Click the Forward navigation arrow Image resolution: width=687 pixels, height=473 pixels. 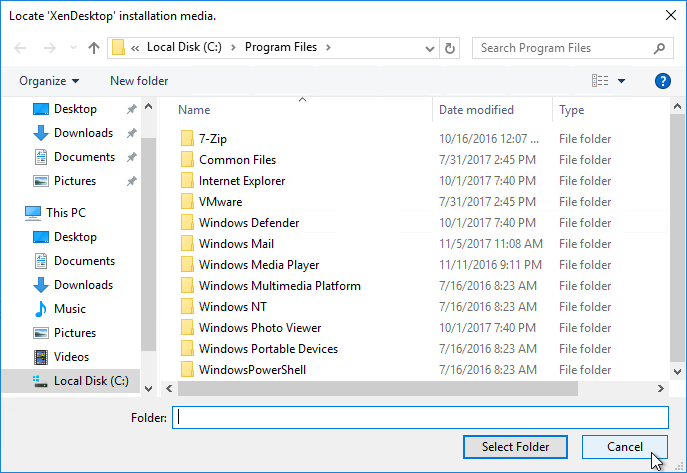[50, 48]
